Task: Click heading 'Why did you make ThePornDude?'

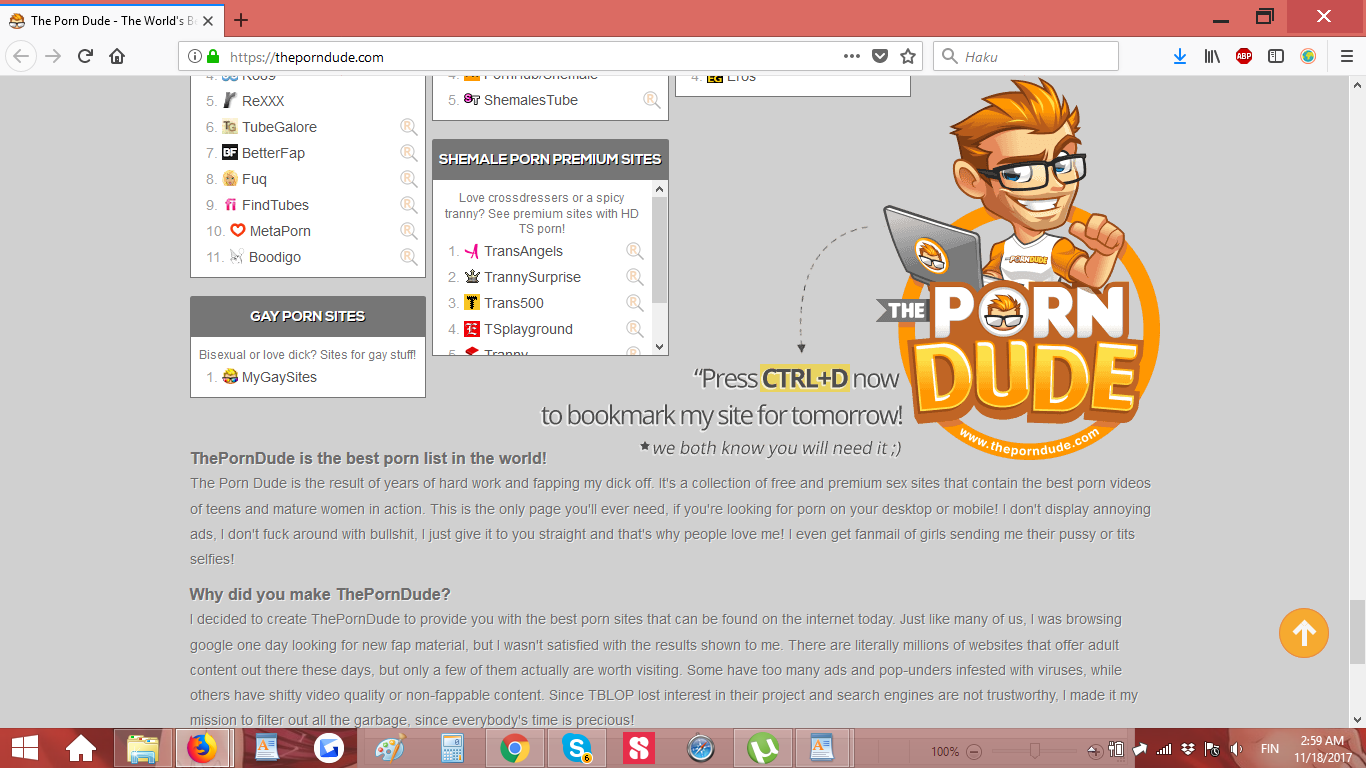Action: [320, 594]
